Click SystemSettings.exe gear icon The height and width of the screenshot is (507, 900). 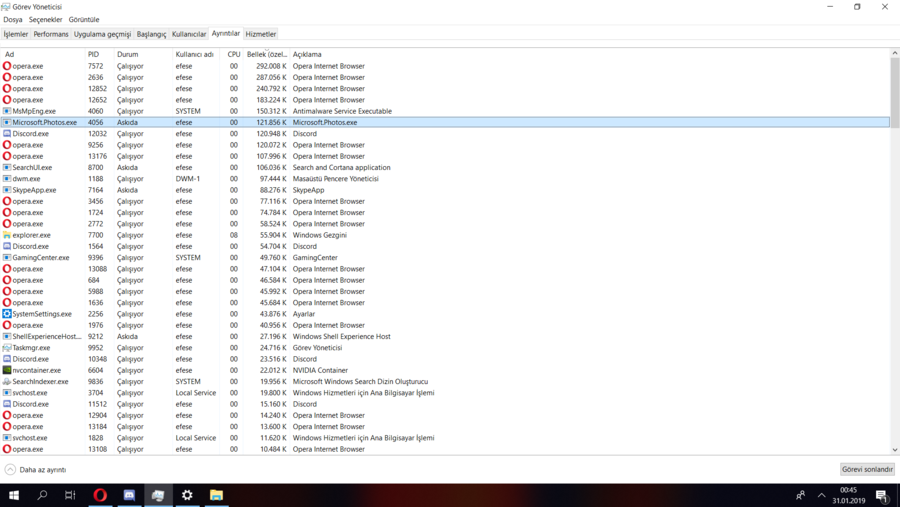tap(7, 314)
